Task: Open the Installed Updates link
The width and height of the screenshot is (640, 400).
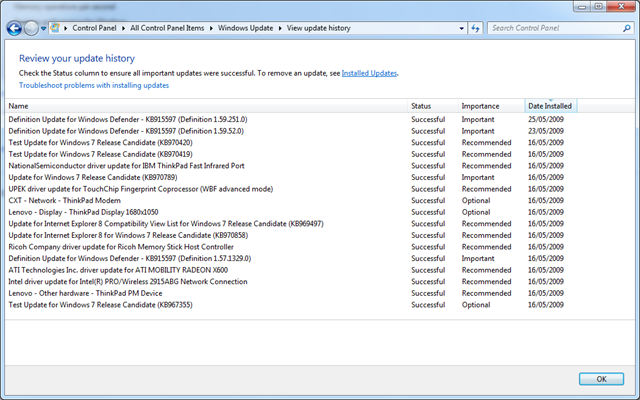Action: point(369,73)
